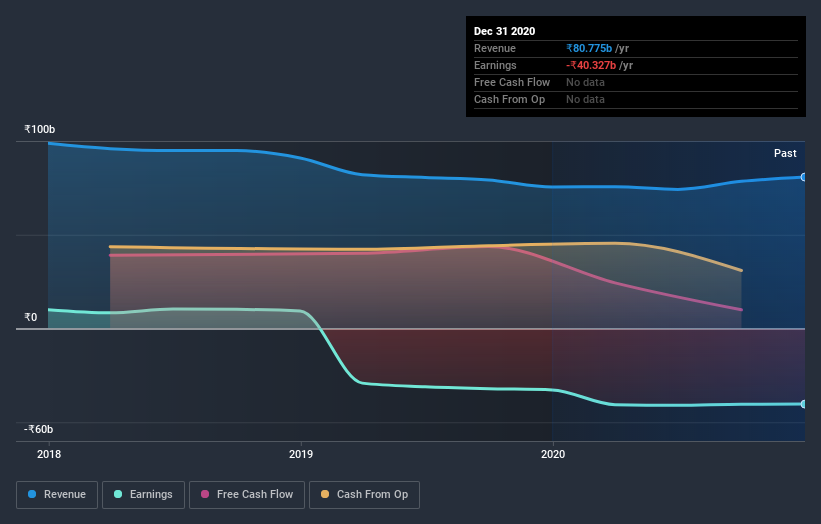Click the 2019 x-axis label
The width and height of the screenshot is (821, 524).
click(x=301, y=454)
